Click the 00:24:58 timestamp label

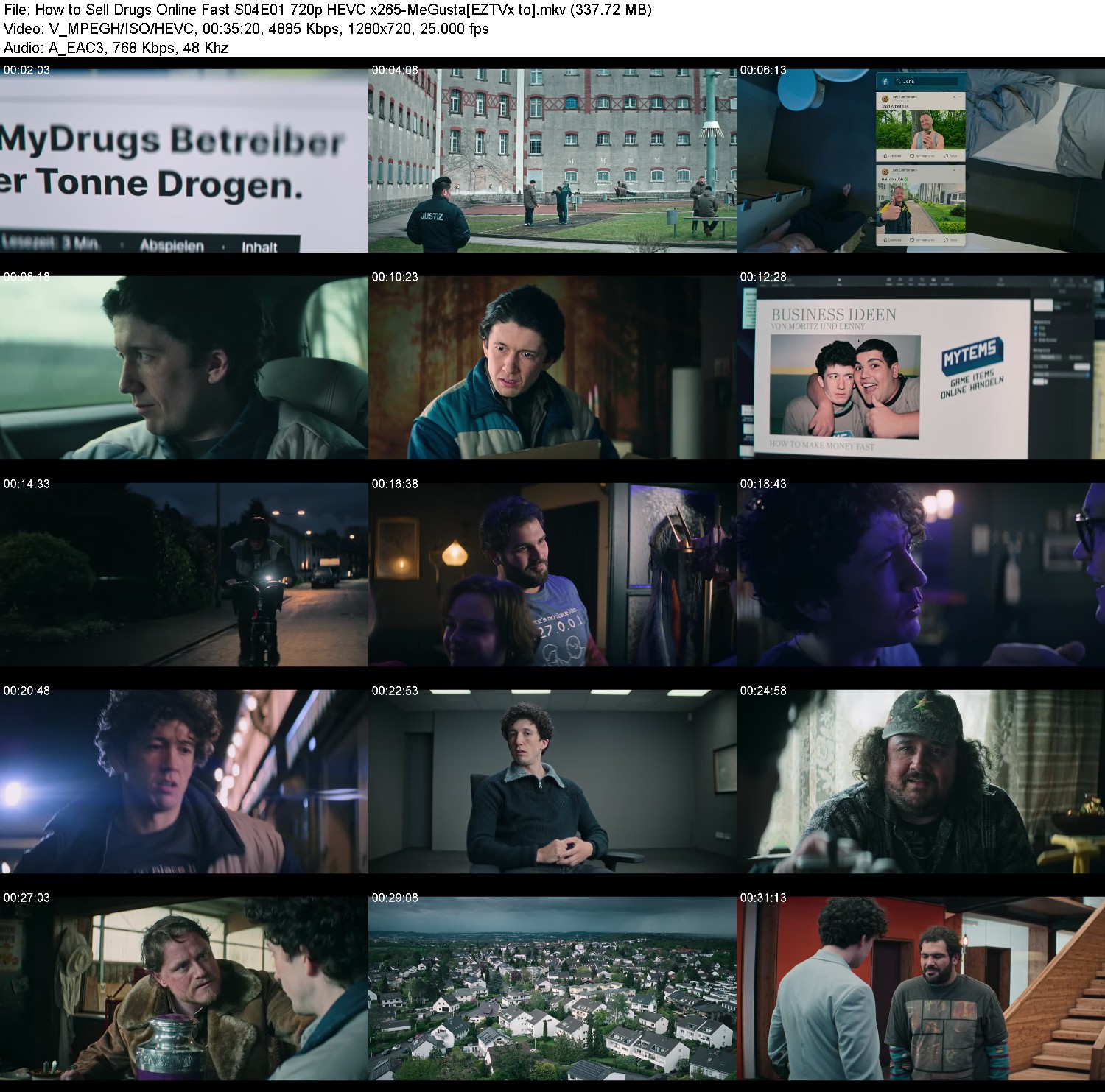[763, 691]
